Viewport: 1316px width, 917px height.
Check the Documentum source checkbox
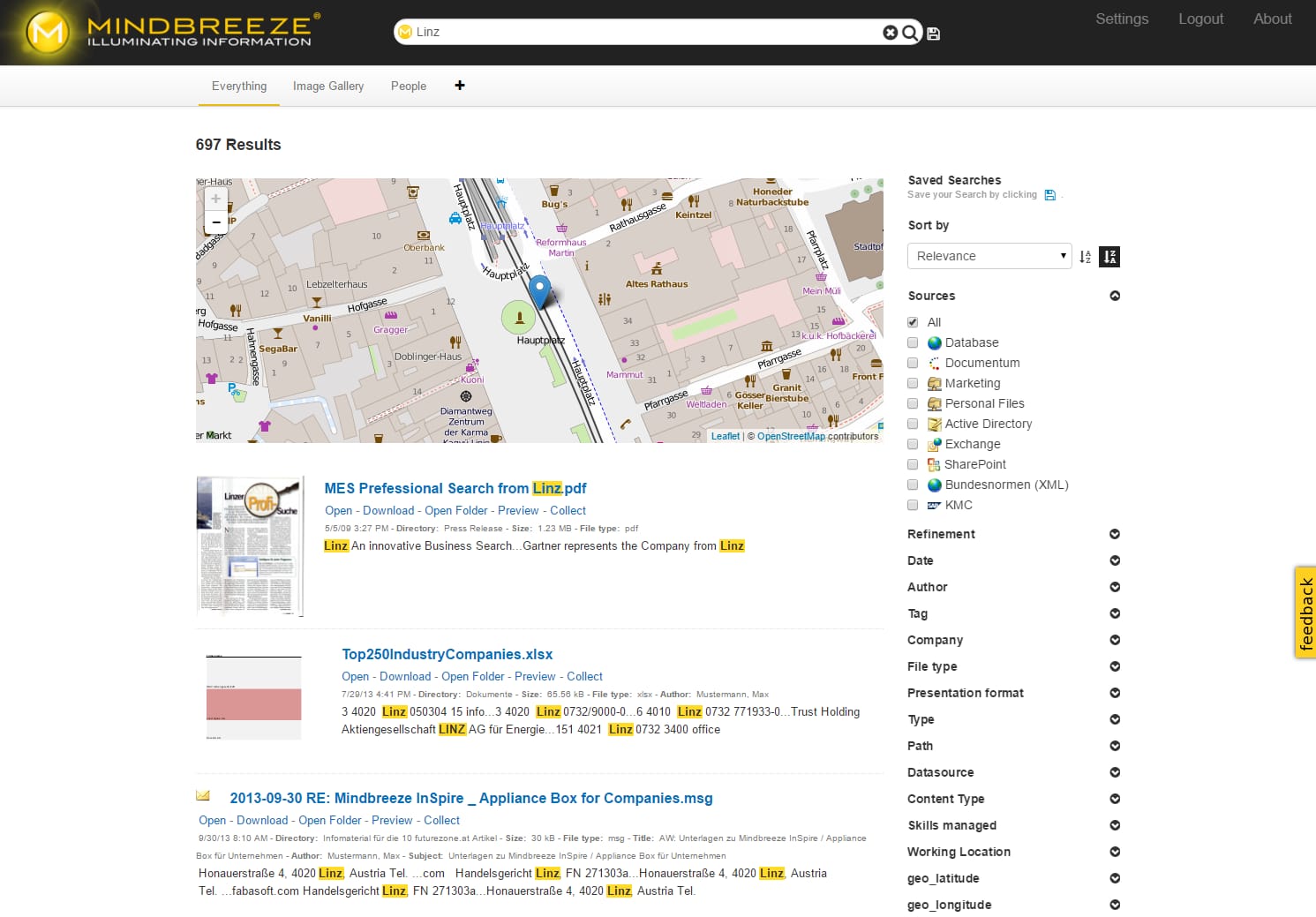(x=913, y=363)
